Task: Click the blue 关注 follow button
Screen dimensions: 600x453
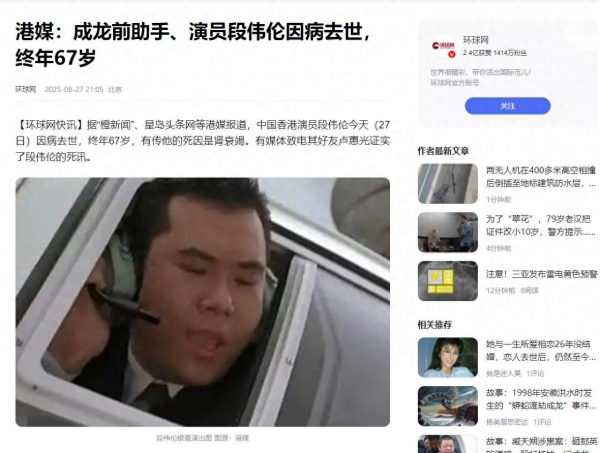Action: point(507,106)
